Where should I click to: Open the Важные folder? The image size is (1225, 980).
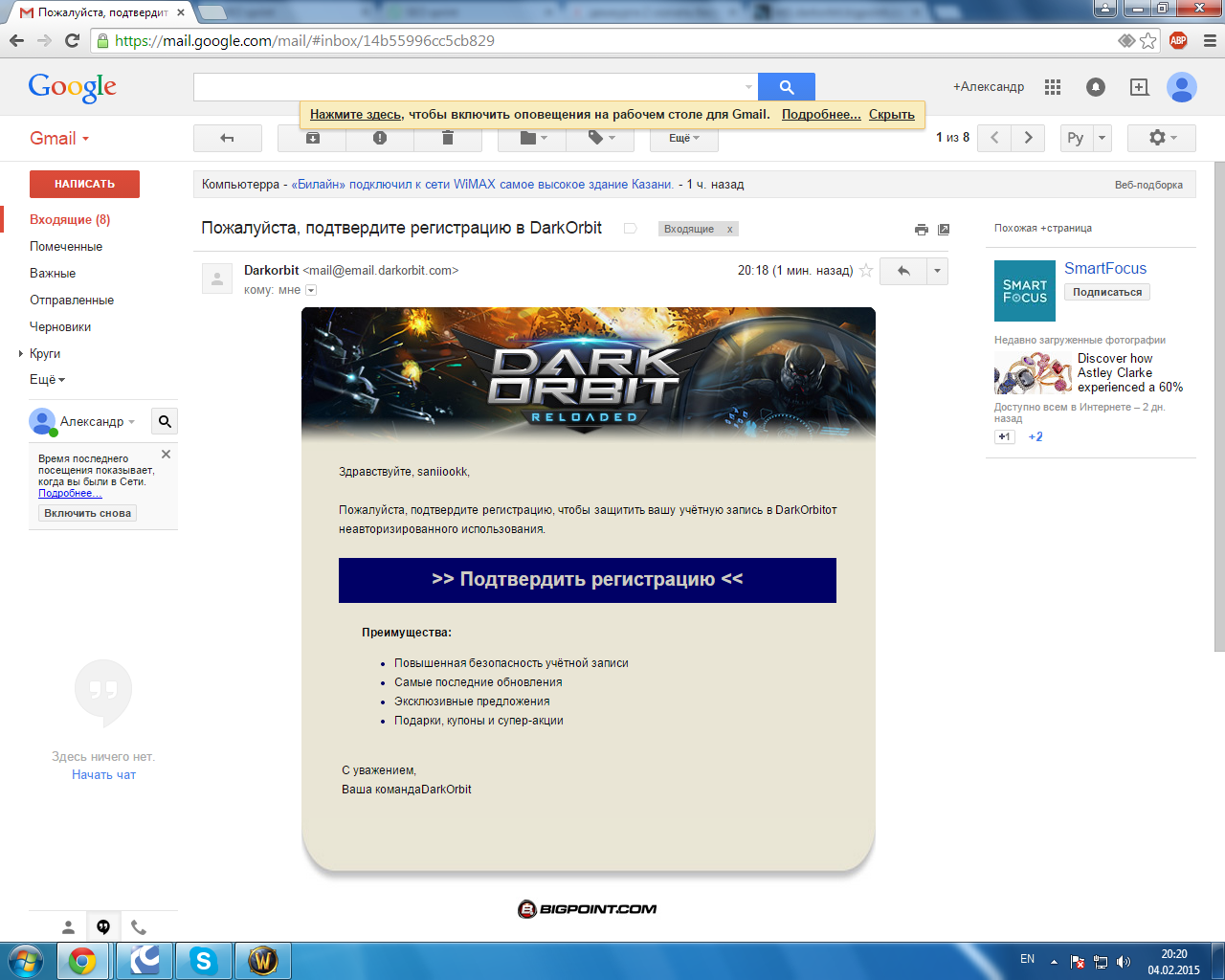[53, 274]
